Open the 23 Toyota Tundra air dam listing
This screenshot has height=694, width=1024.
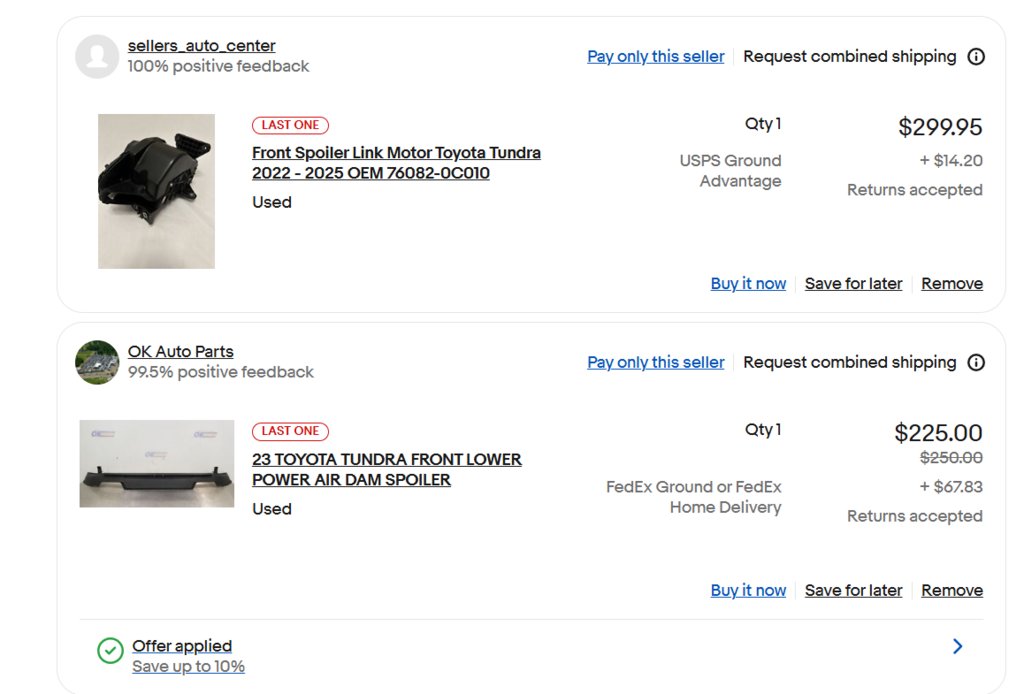387,469
